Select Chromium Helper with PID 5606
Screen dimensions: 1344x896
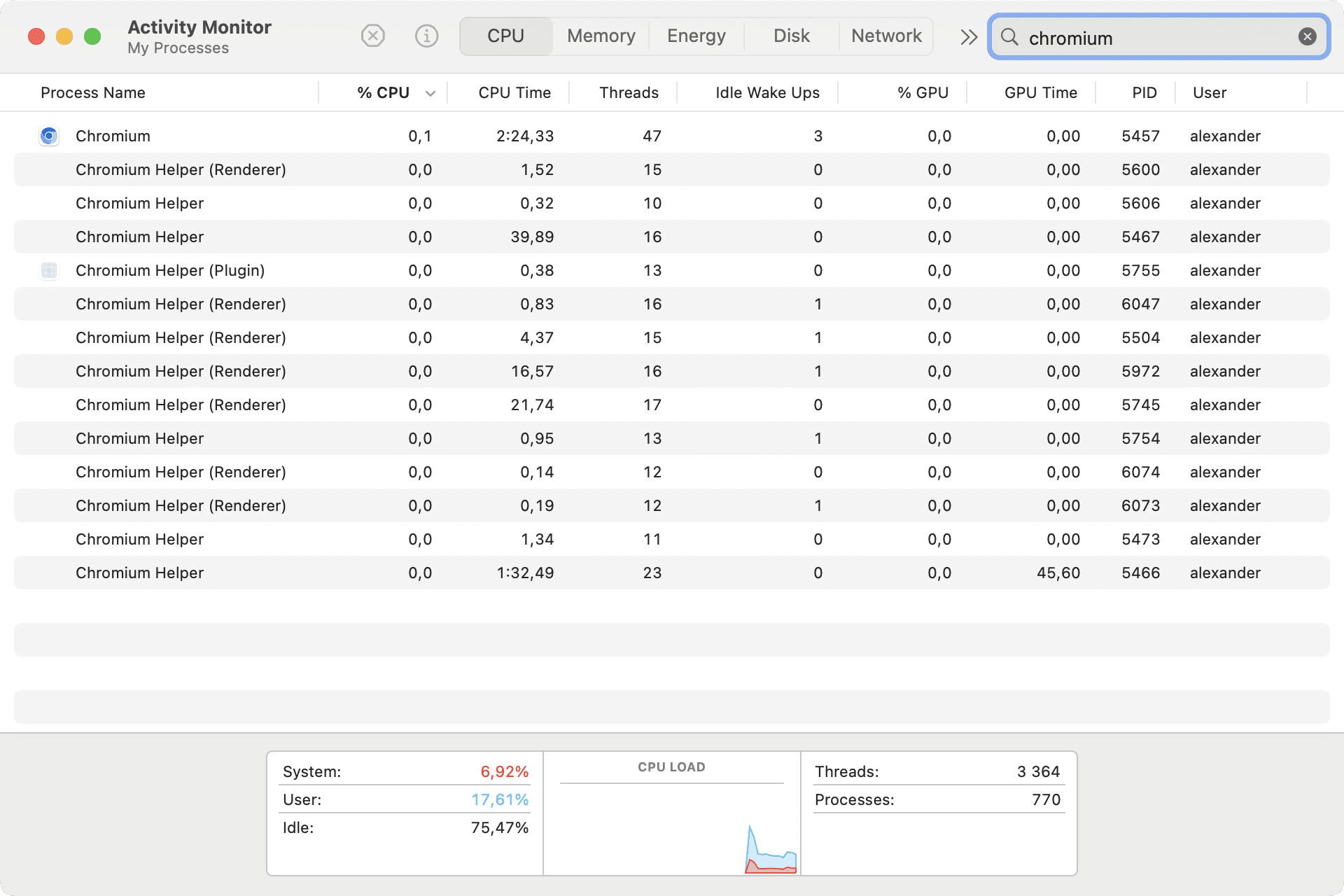(x=672, y=203)
